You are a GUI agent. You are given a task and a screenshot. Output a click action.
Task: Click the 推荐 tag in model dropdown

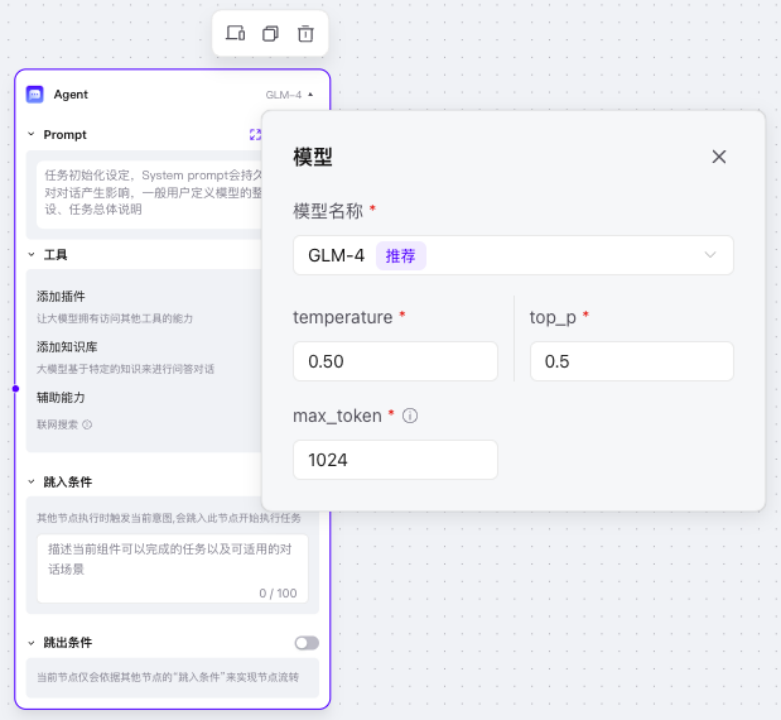pyautogui.click(x=400, y=256)
